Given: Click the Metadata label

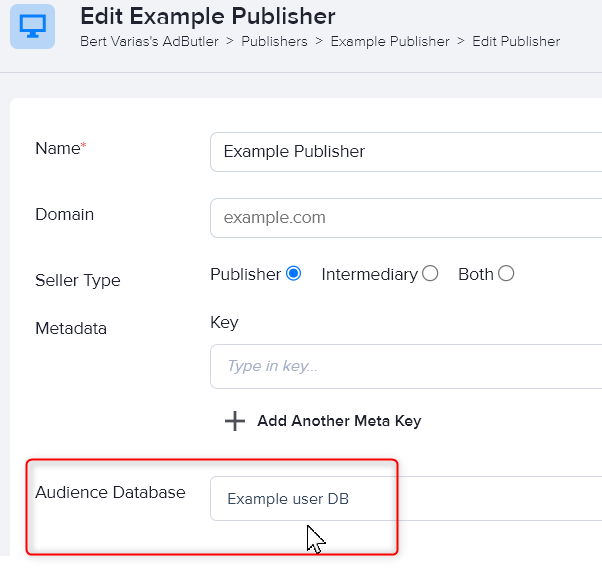Looking at the screenshot, I should (71, 328).
